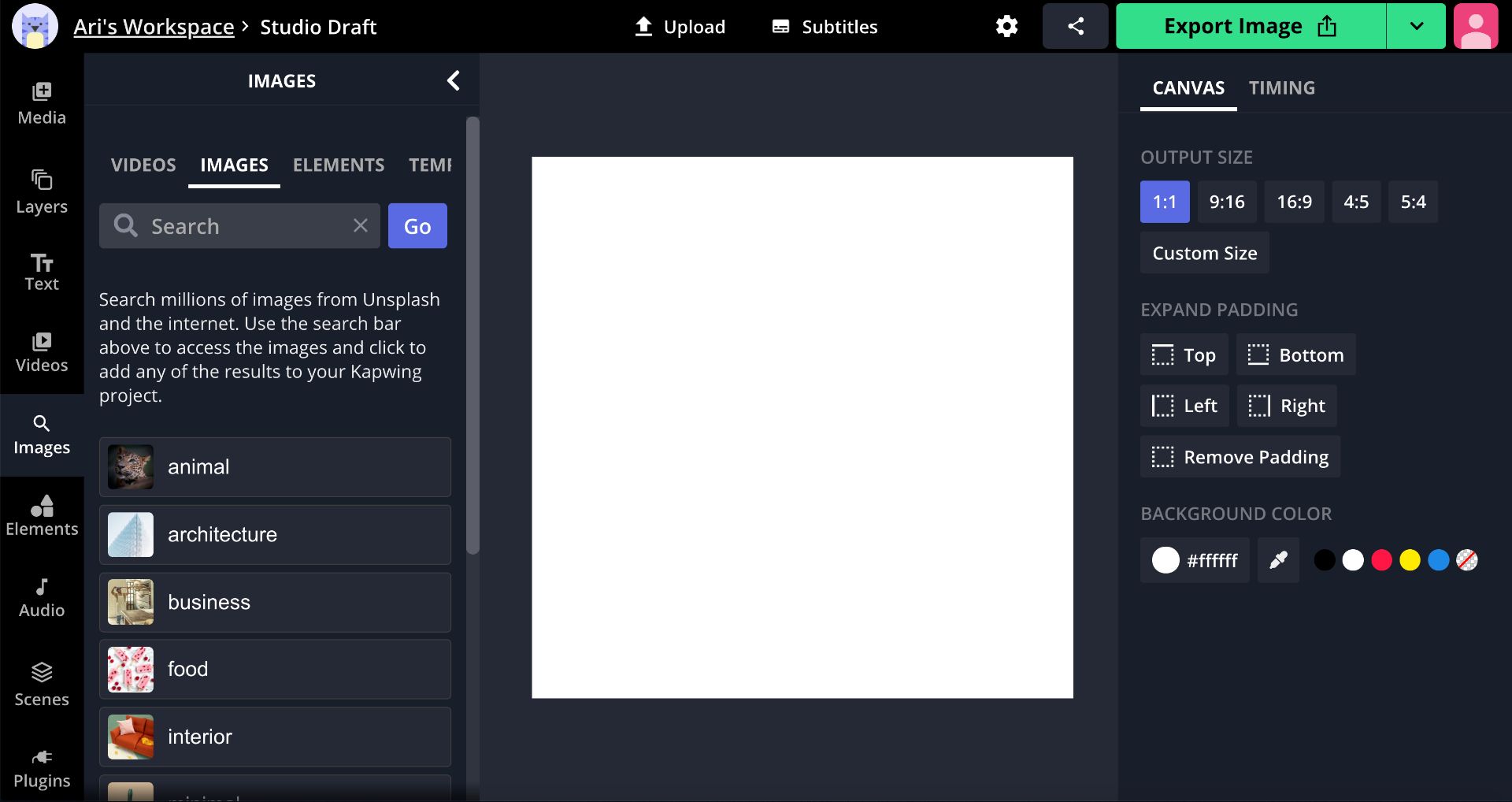Click the white canvas area
The width and height of the screenshot is (1512, 802).
[x=802, y=427]
